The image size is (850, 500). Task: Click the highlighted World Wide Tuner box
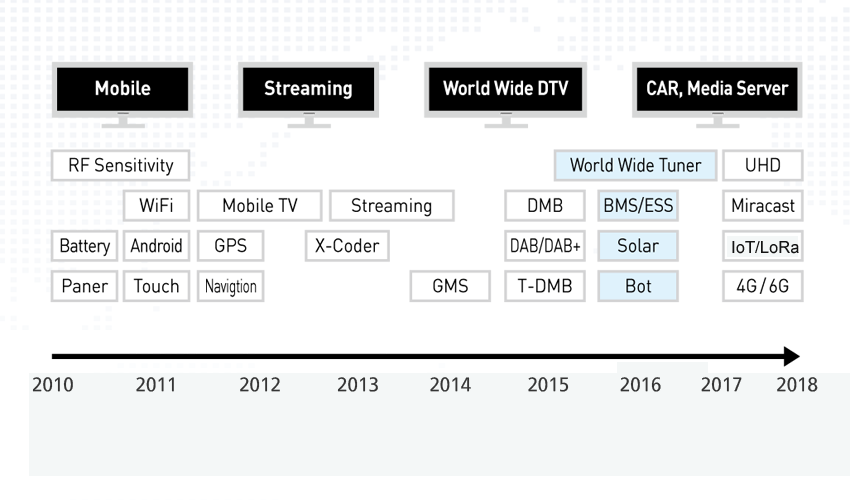(x=635, y=165)
